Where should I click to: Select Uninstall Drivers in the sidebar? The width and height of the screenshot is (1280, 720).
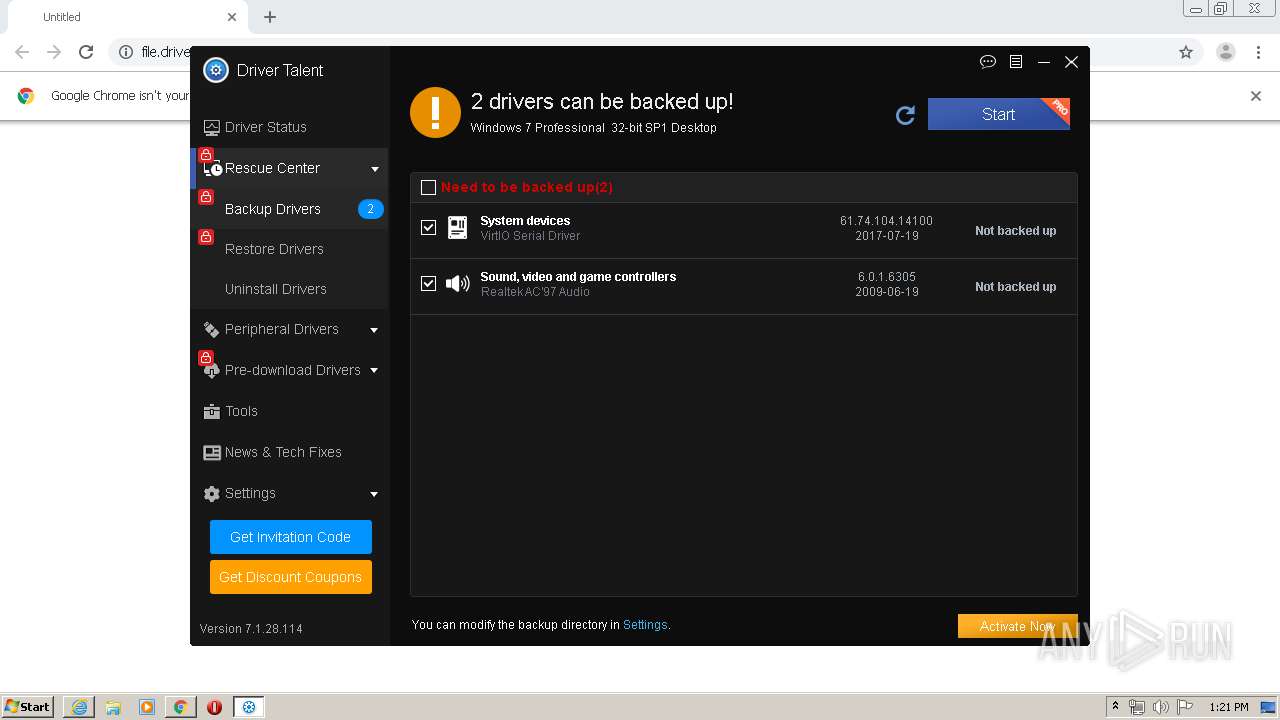pyautogui.click(x=289, y=289)
